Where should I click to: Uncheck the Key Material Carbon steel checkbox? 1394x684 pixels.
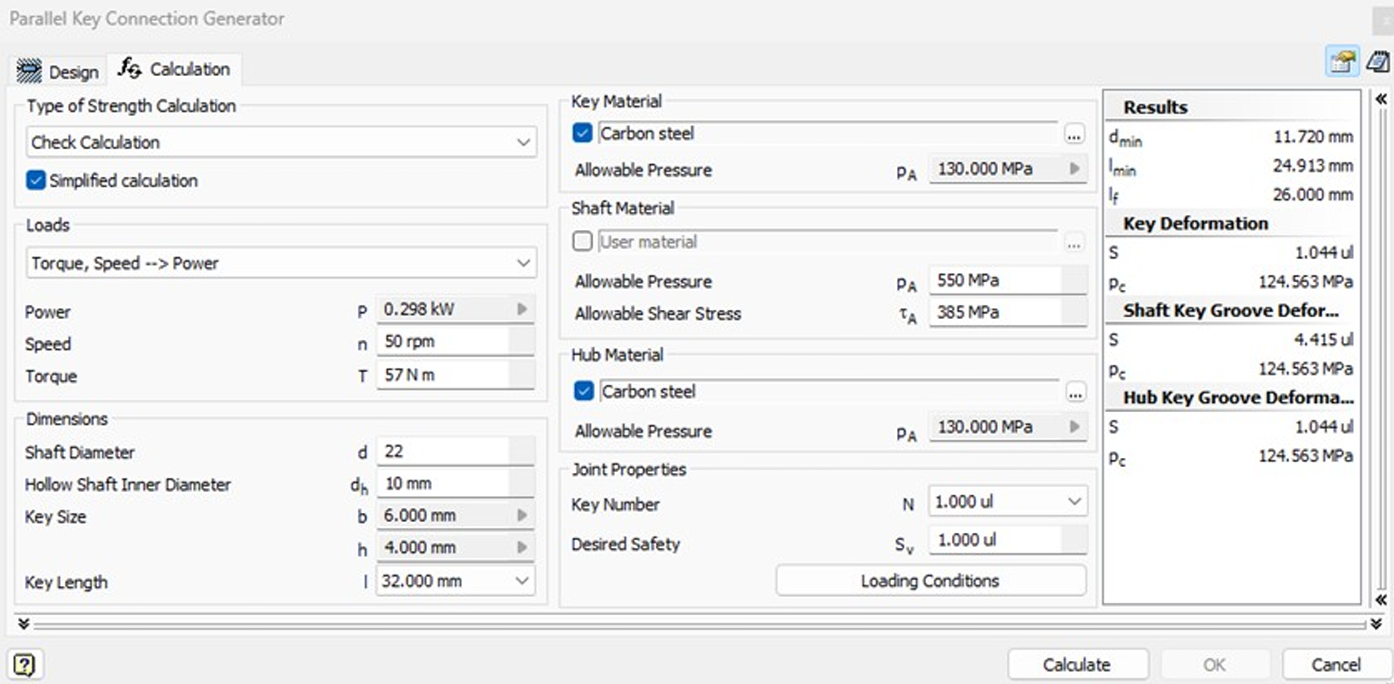(584, 133)
